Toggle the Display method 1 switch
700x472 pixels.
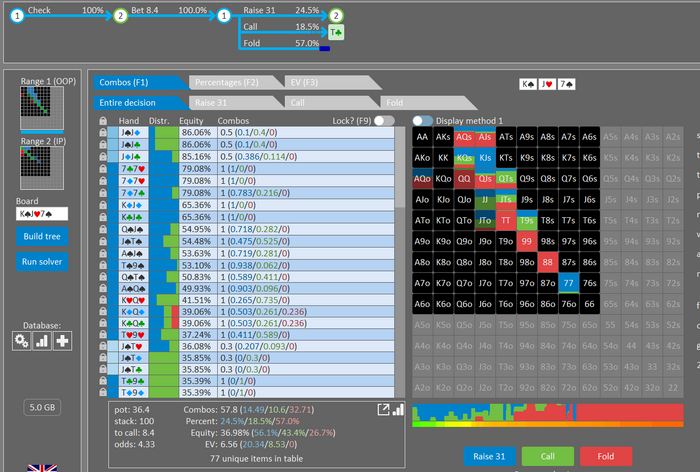422,121
